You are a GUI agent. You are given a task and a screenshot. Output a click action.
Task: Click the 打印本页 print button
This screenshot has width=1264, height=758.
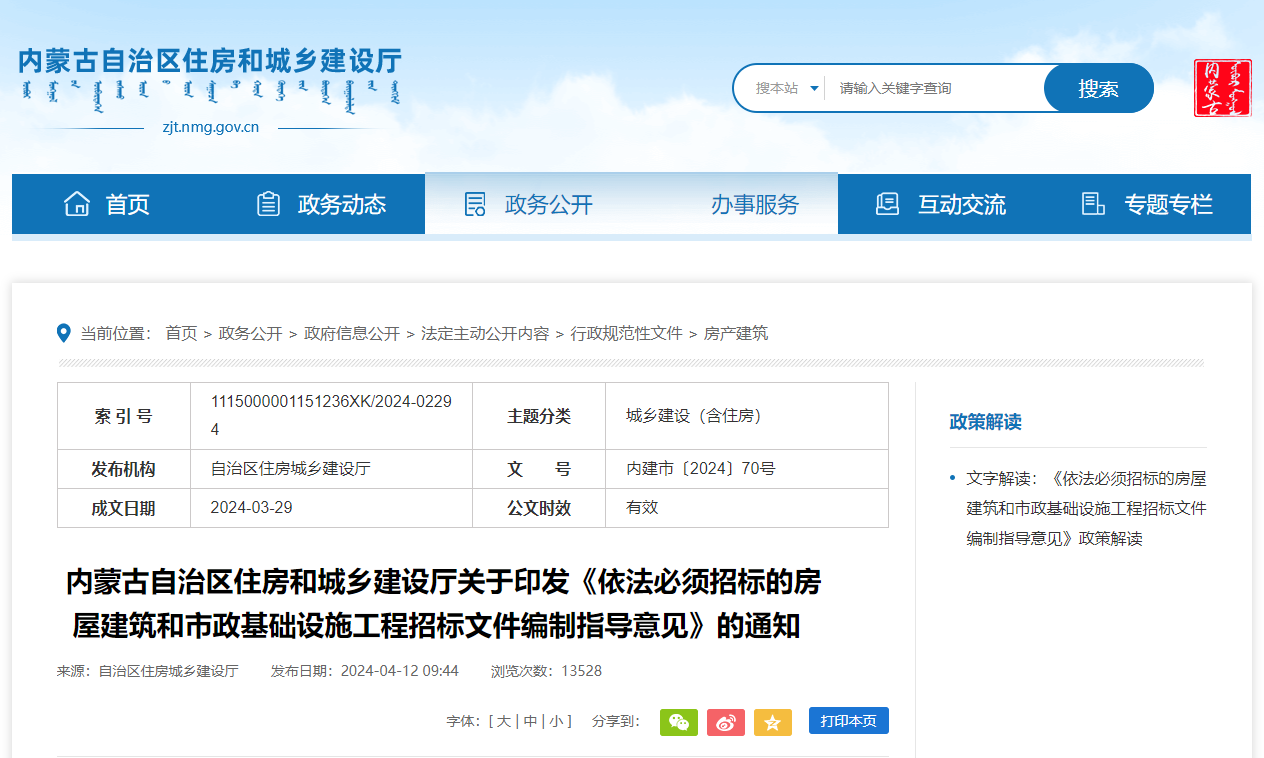tap(848, 721)
